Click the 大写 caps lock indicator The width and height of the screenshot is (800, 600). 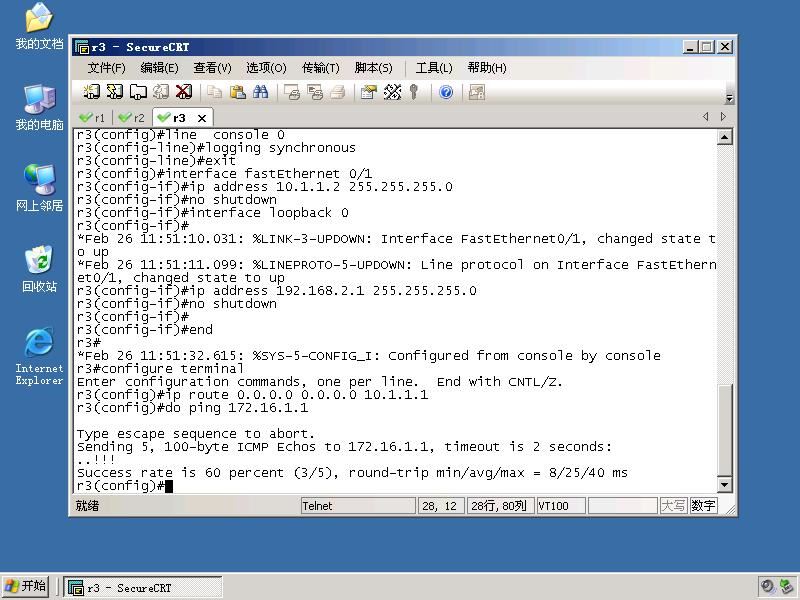pos(673,506)
